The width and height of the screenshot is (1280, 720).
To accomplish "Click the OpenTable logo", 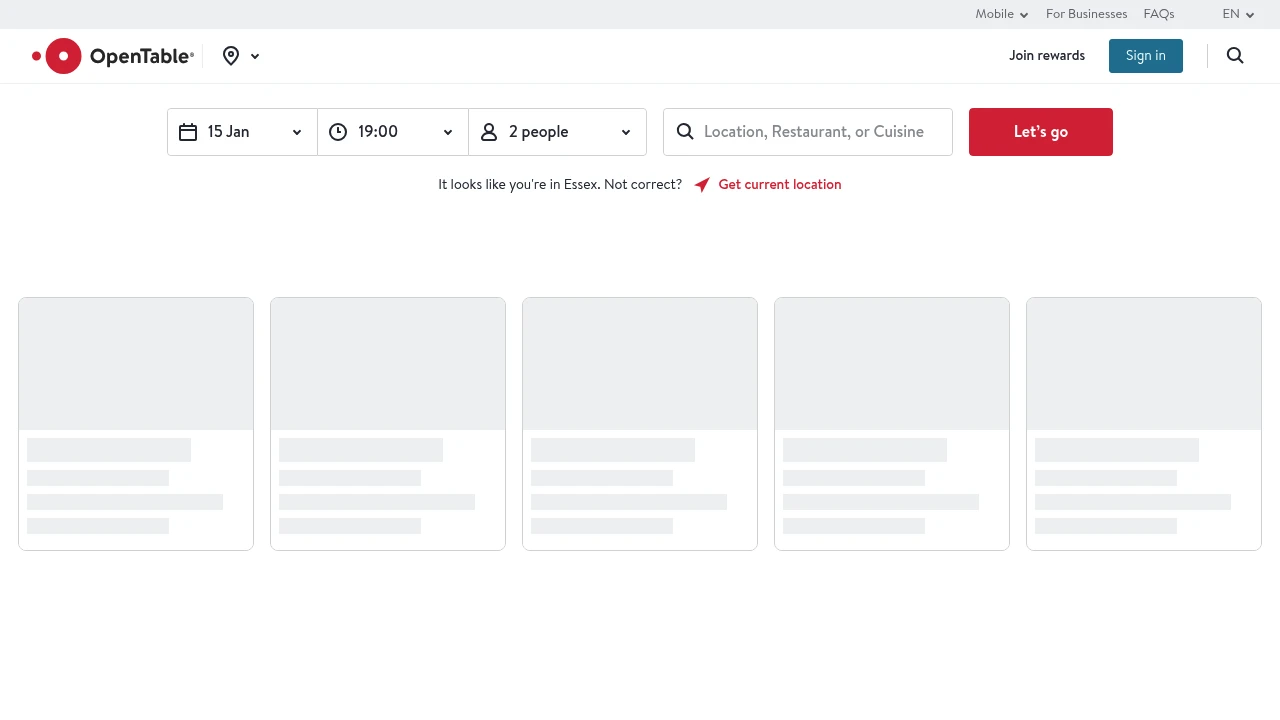I will [x=112, y=56].
